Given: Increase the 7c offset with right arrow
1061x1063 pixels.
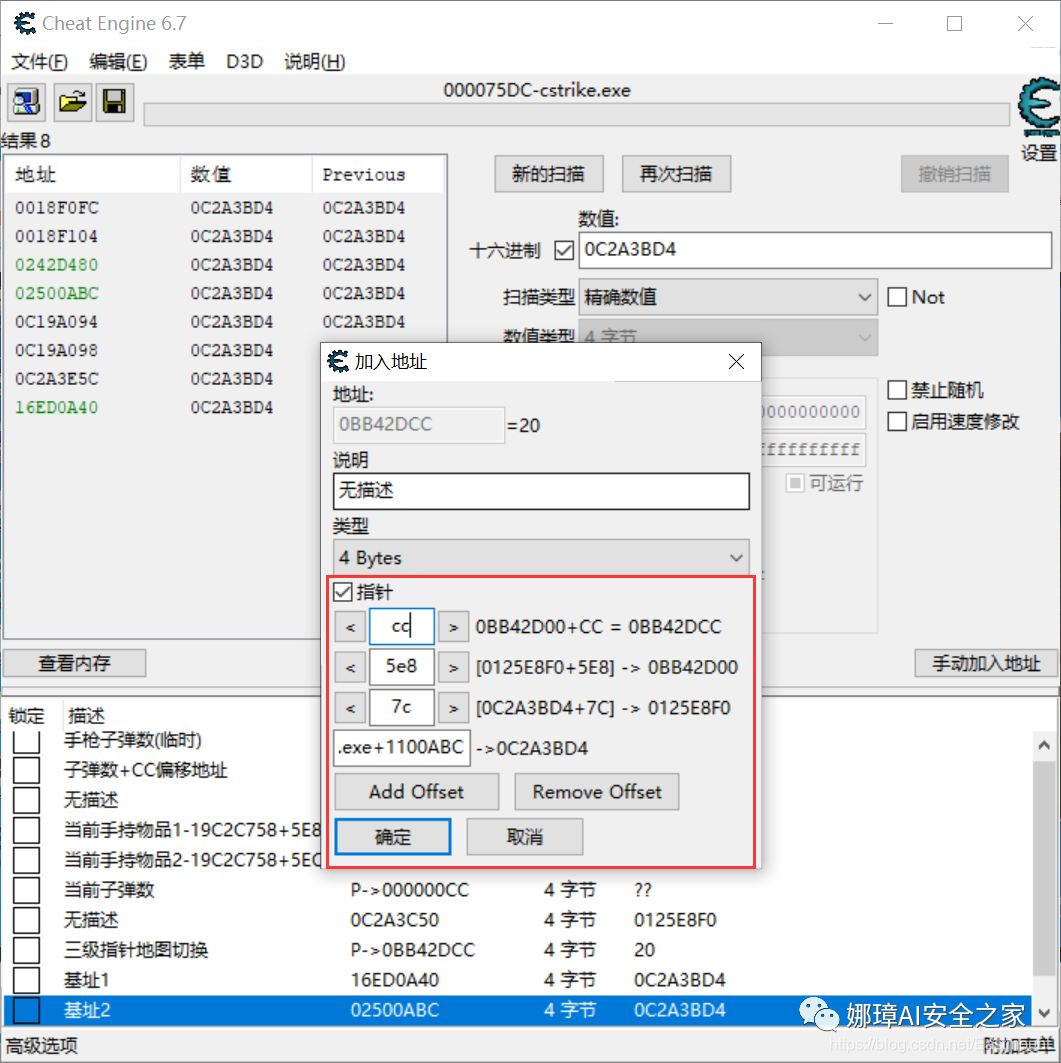Looking at the screenshot, I should click(454, 708).
